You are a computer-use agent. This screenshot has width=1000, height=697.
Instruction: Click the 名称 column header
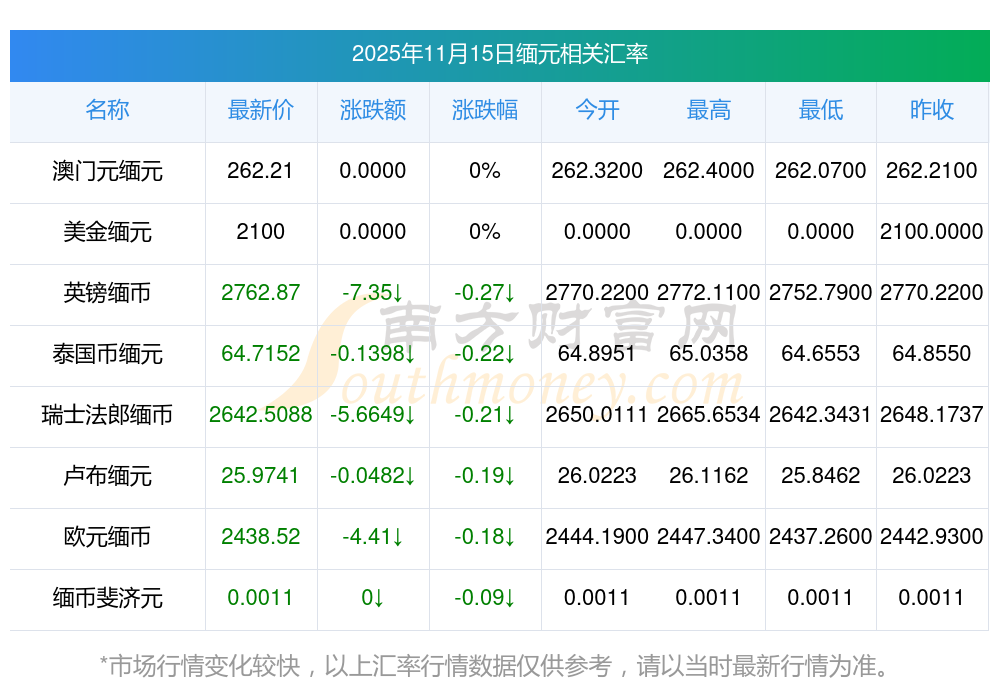(x=107, y=110)
